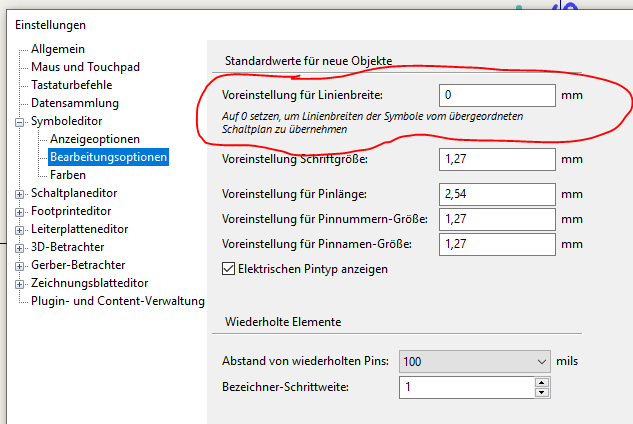Select the Allgemein settings page
This screenshot has height=424, width=633.
pos(58,49)
